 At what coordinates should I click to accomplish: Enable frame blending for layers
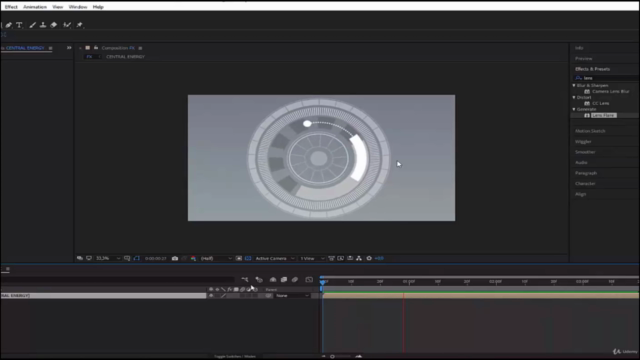tap(284, 280)
